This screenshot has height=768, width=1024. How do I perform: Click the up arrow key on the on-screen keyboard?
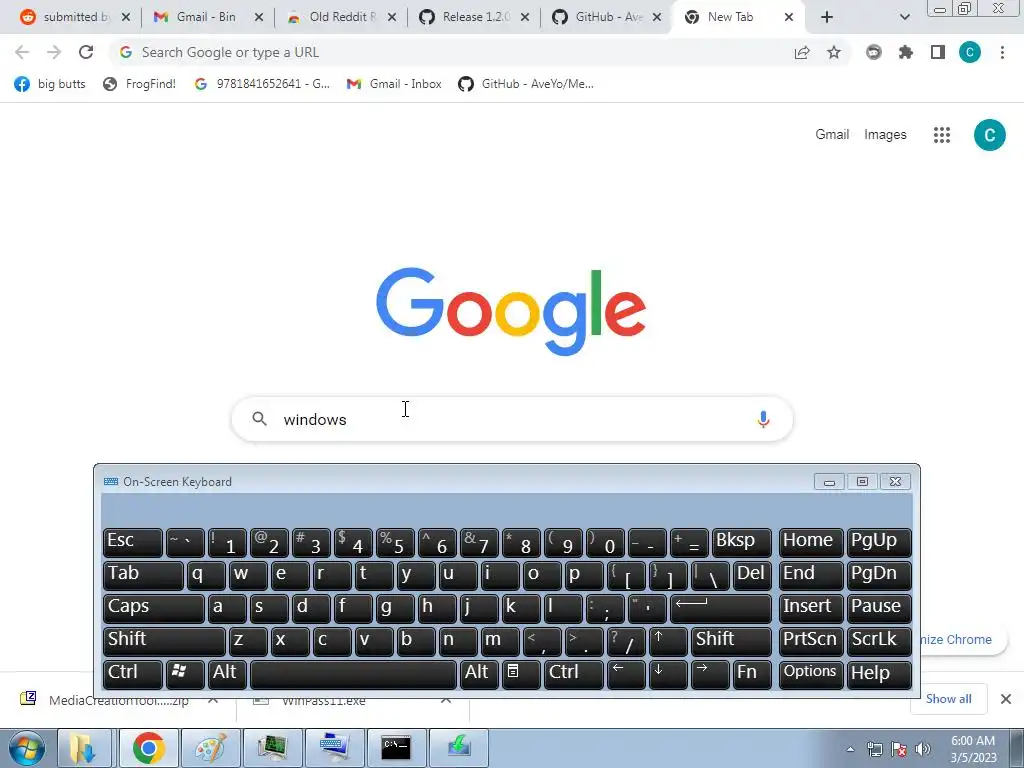point(668,641)
